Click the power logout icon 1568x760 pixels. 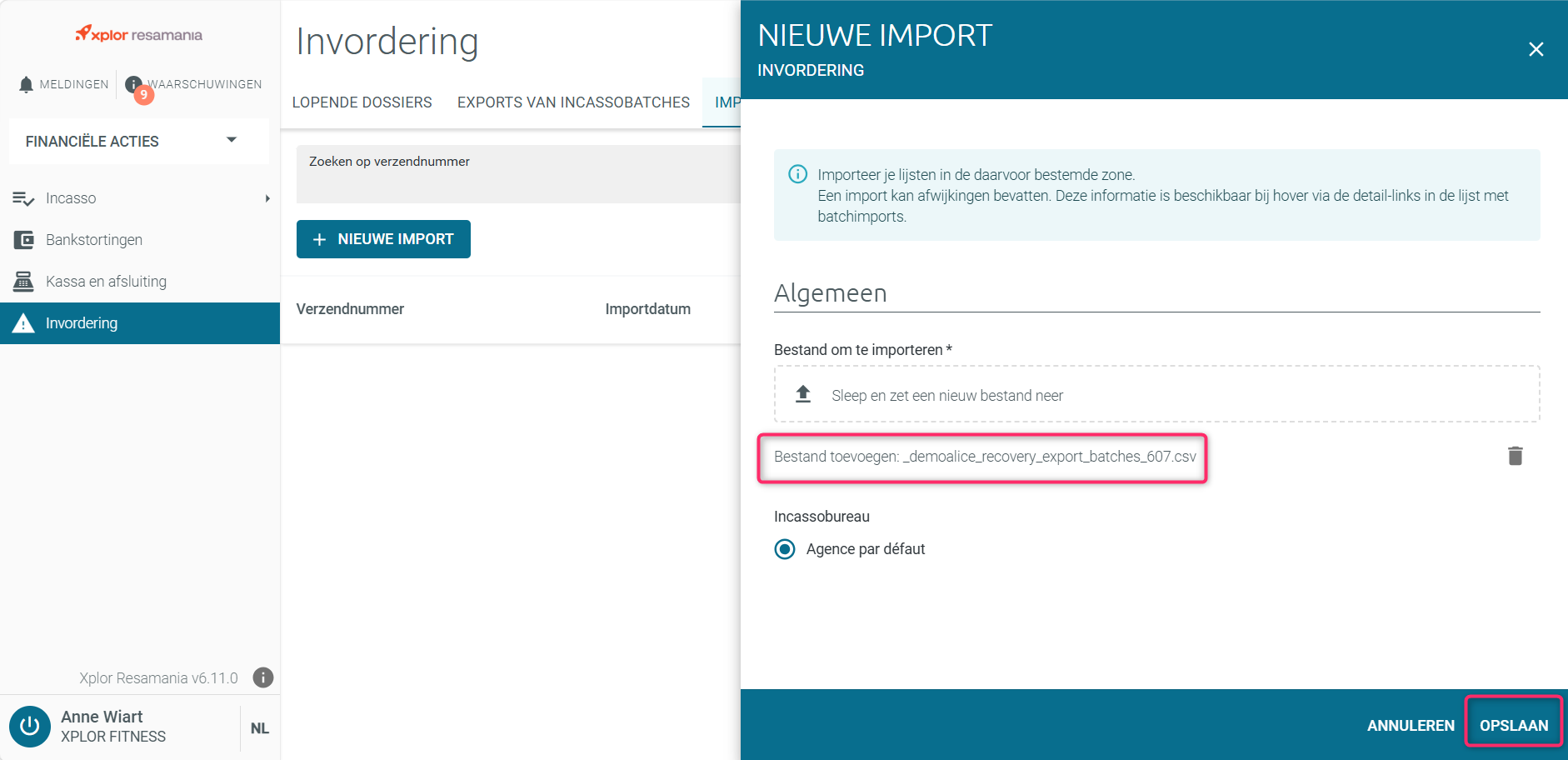click(x=30, y=726)
